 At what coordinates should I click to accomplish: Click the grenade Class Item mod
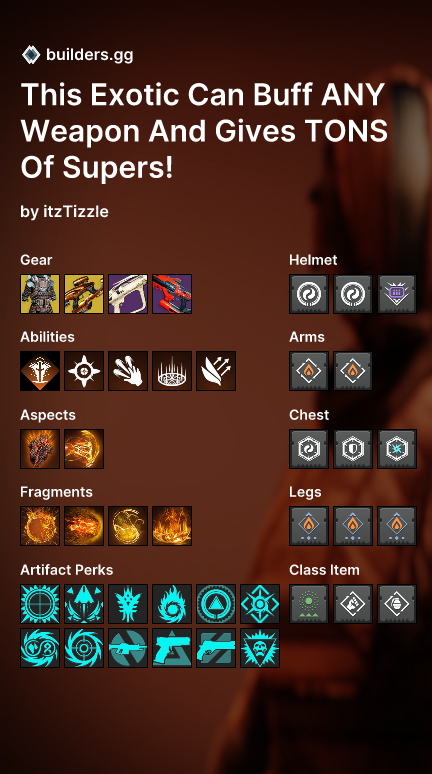click(x=397, y=604)
